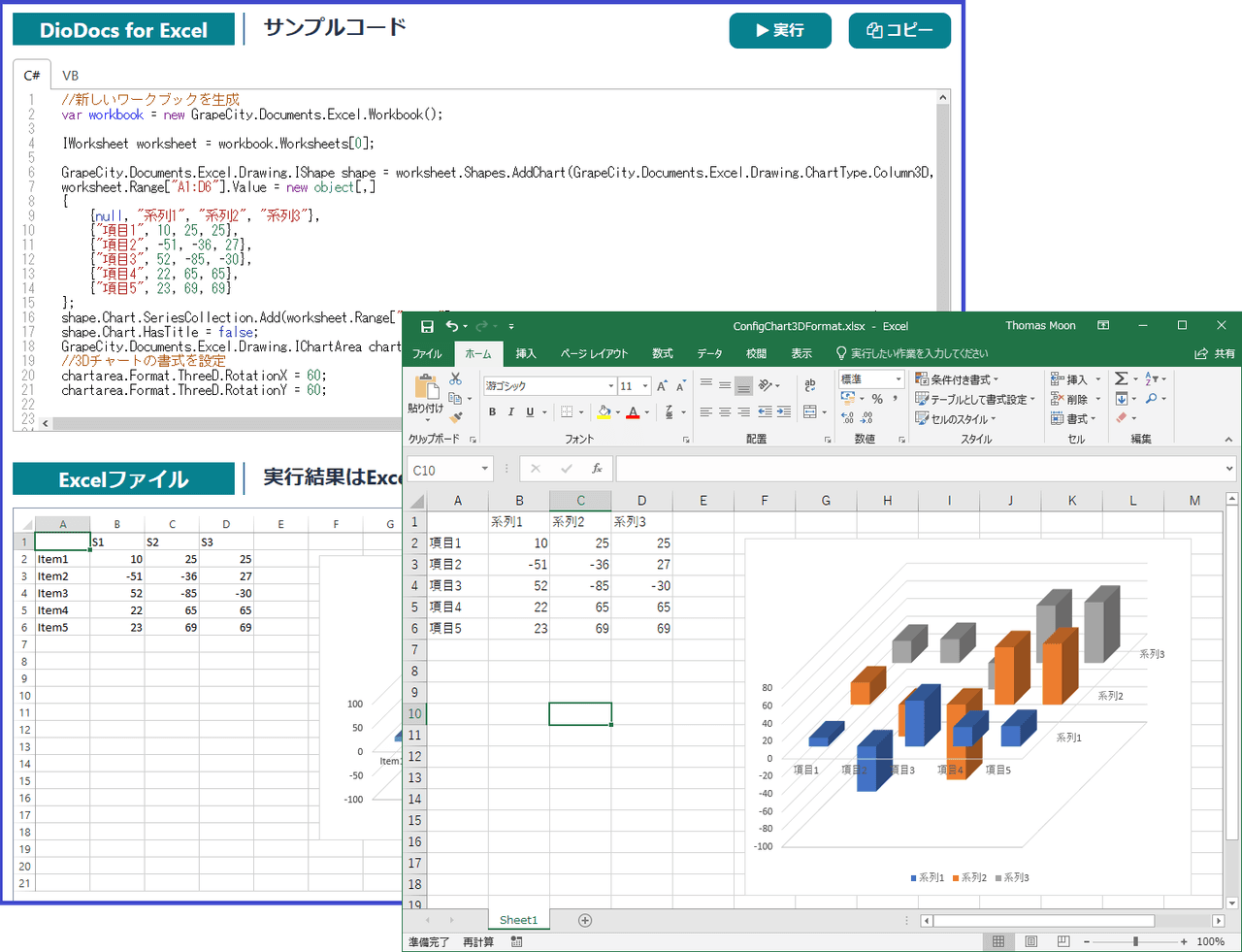Image resolution: width=1242 pixels, height=952 pixels.
Task: Open the font size 11 dropdown
Action: click(x=645, y=386)
